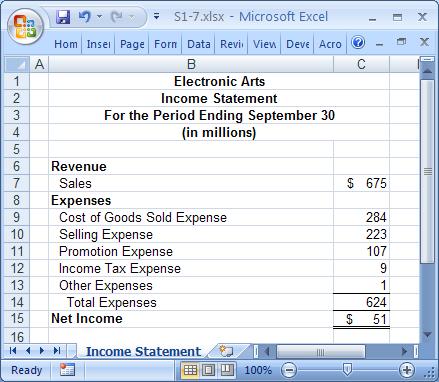Select the Sales value $ 675 cell

tap(361, 183)
